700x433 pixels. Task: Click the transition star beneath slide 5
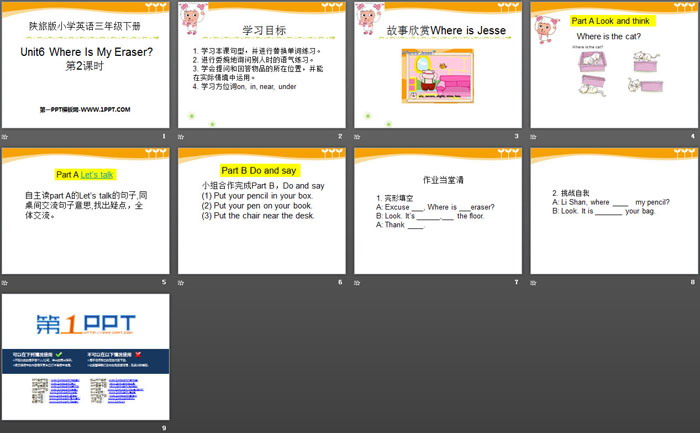pos(7,282)
